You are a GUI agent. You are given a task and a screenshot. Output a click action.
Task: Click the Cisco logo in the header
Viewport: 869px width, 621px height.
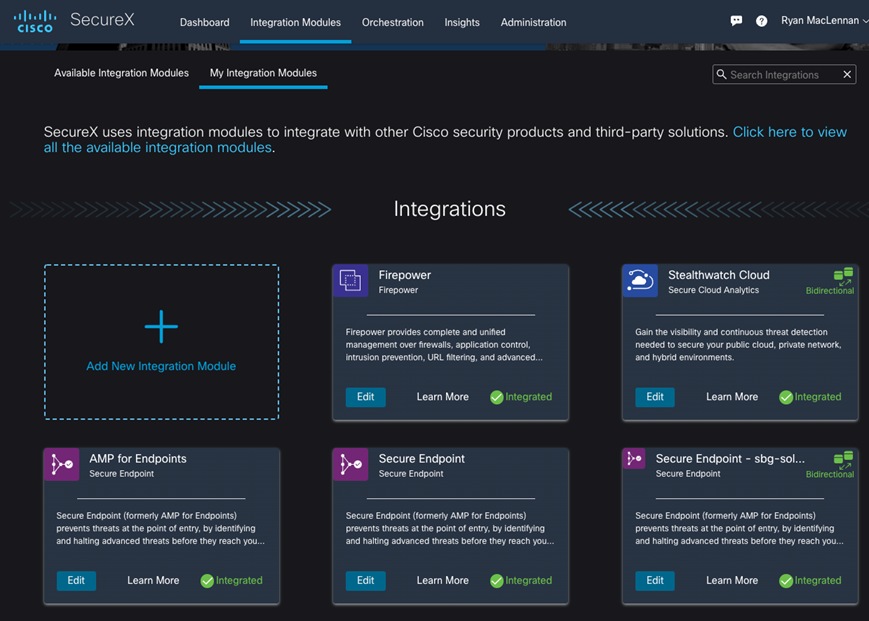click(35, 21)
